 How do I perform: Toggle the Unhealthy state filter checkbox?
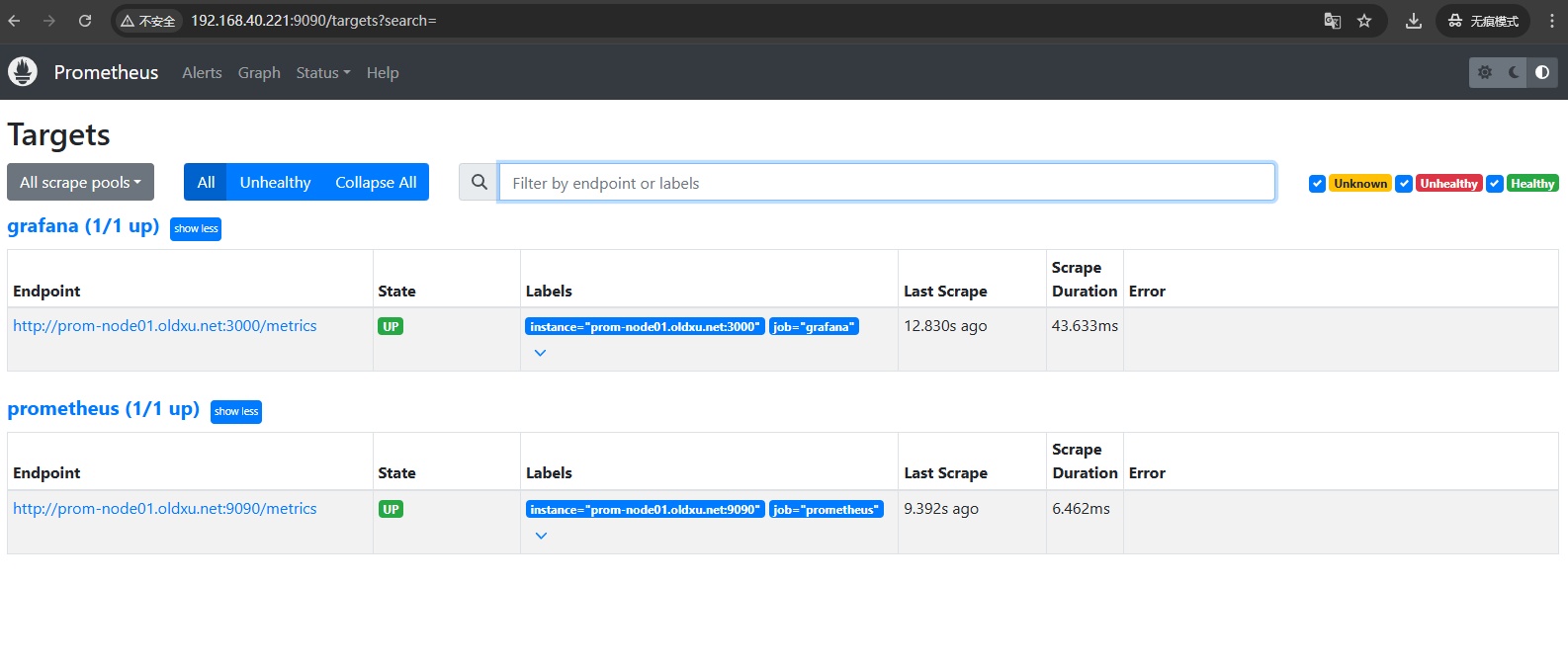point(1404,184)
